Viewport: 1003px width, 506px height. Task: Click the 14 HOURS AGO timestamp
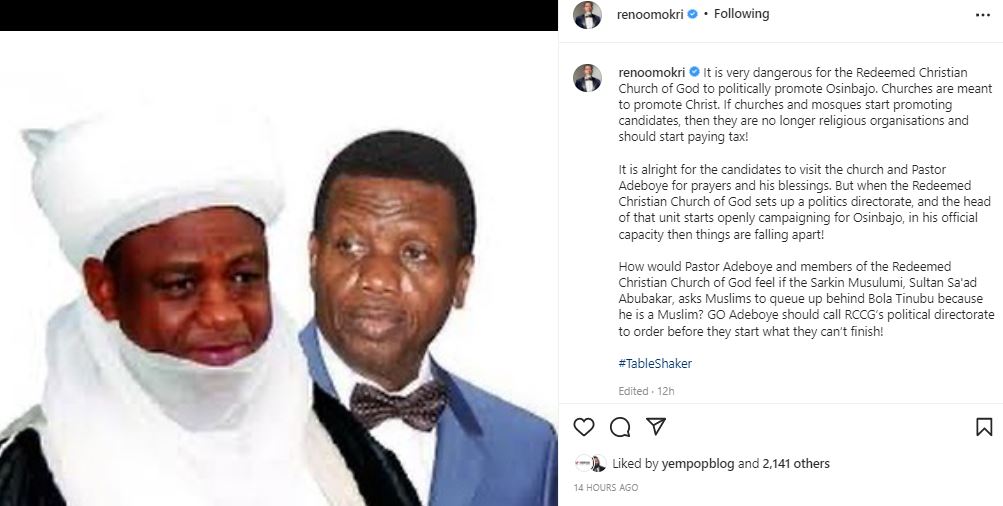click(606, 488)
